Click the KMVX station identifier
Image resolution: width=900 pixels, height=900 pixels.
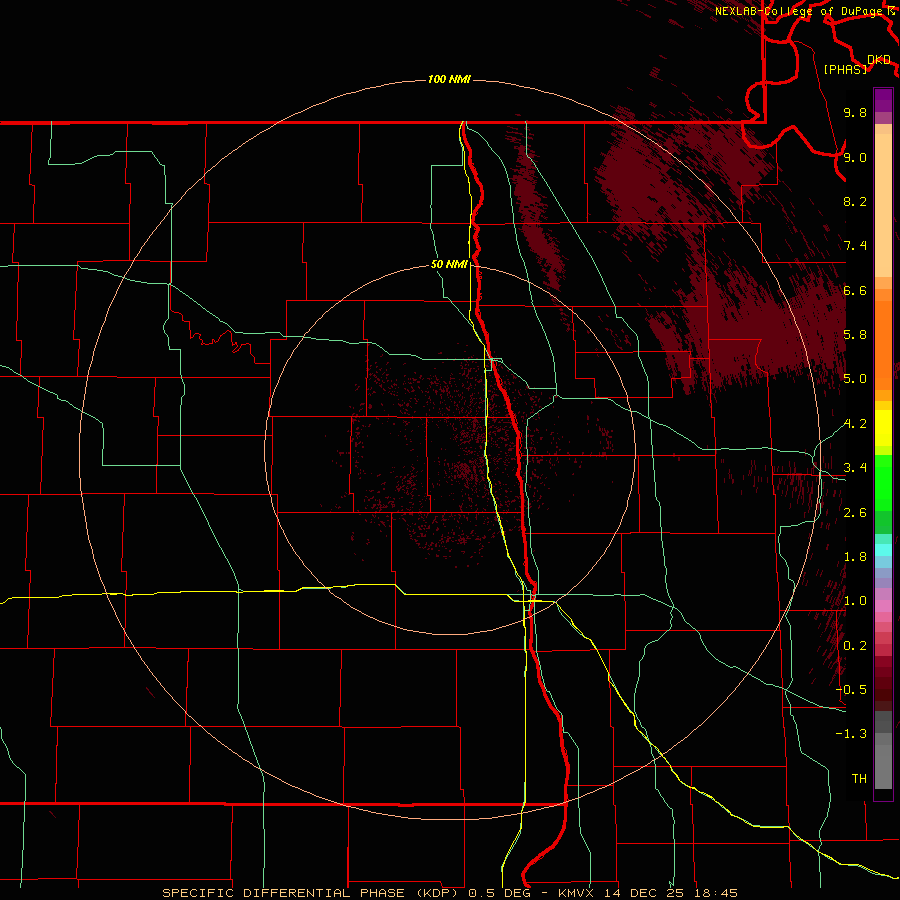pos(577,893)
